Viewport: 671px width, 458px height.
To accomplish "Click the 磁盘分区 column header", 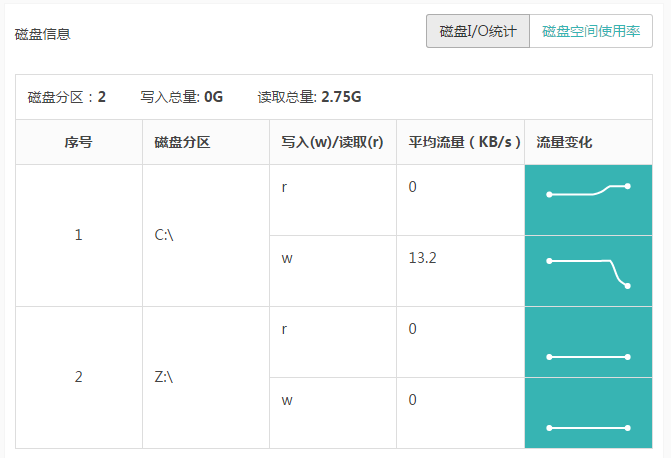I will point(206,142).
